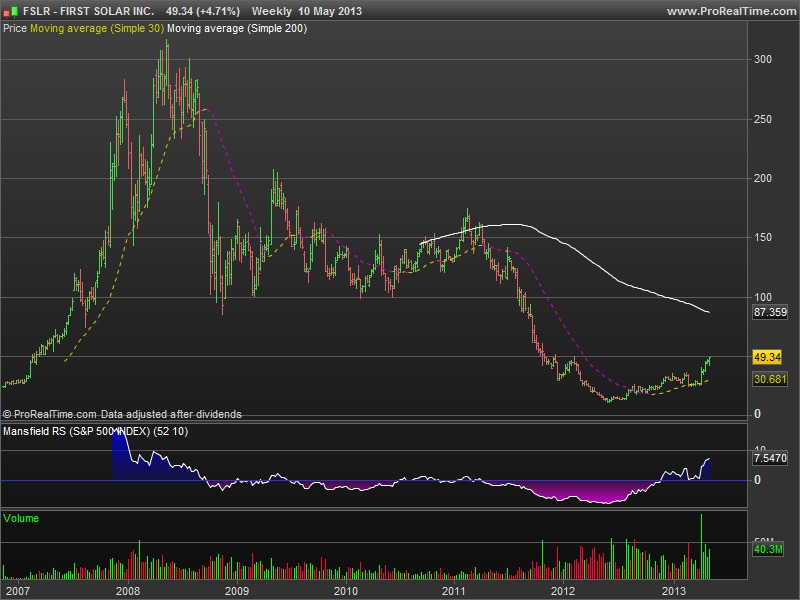Select the Price indicator label

(x=15, y=29)
